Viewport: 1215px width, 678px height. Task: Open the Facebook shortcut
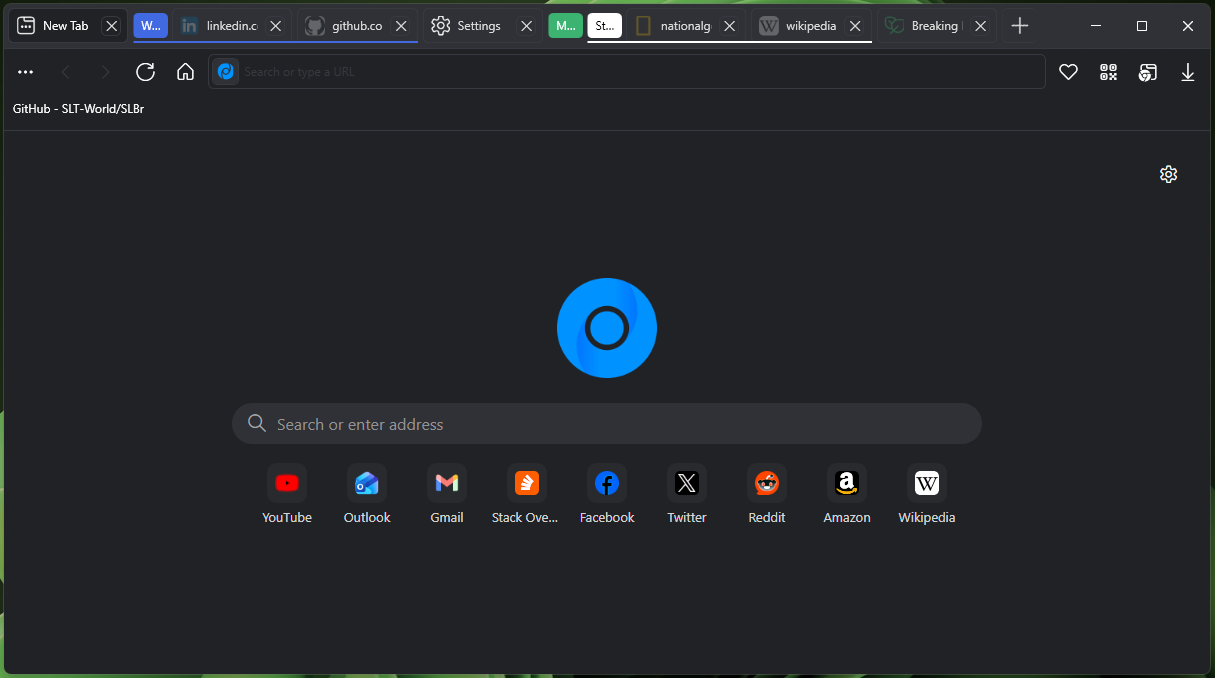[x=607, y=494]
